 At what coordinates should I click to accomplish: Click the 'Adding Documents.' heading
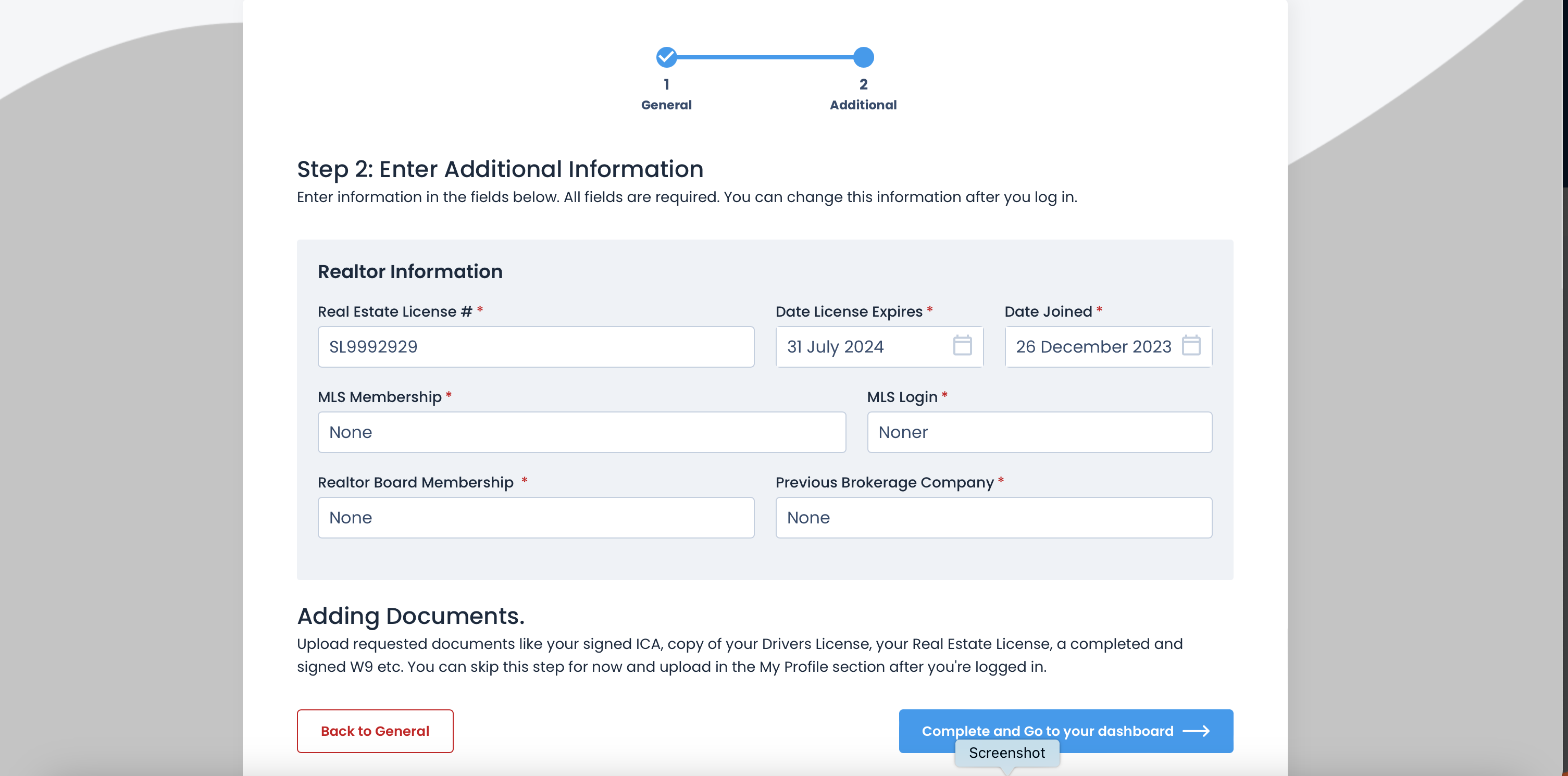[410, 616]
